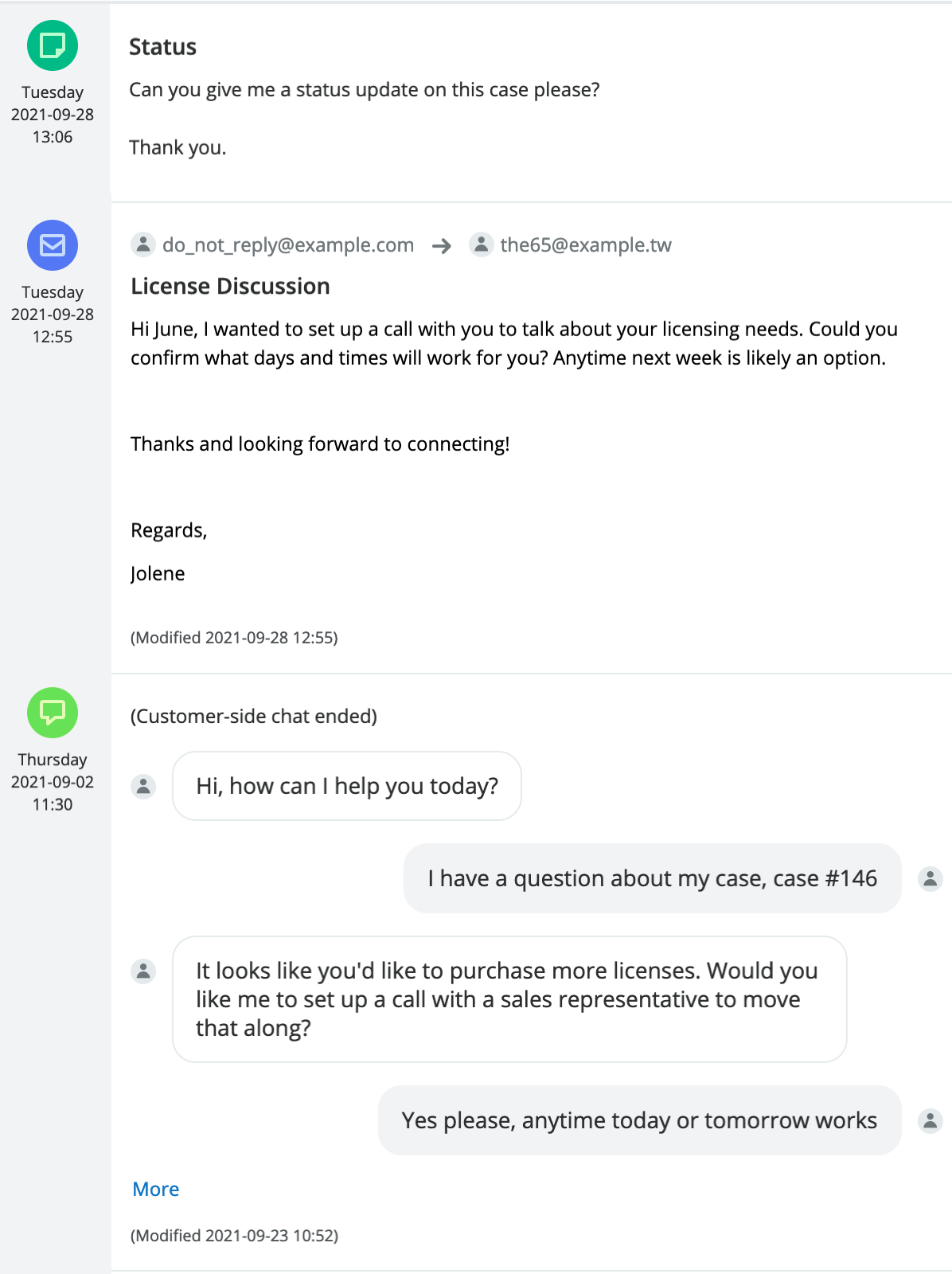Image resolution: width=952 pixels, height=1274 pixels.
Task: Click sender avatar beside do_not_reply@example.com
Action: (x=143, y=244)
